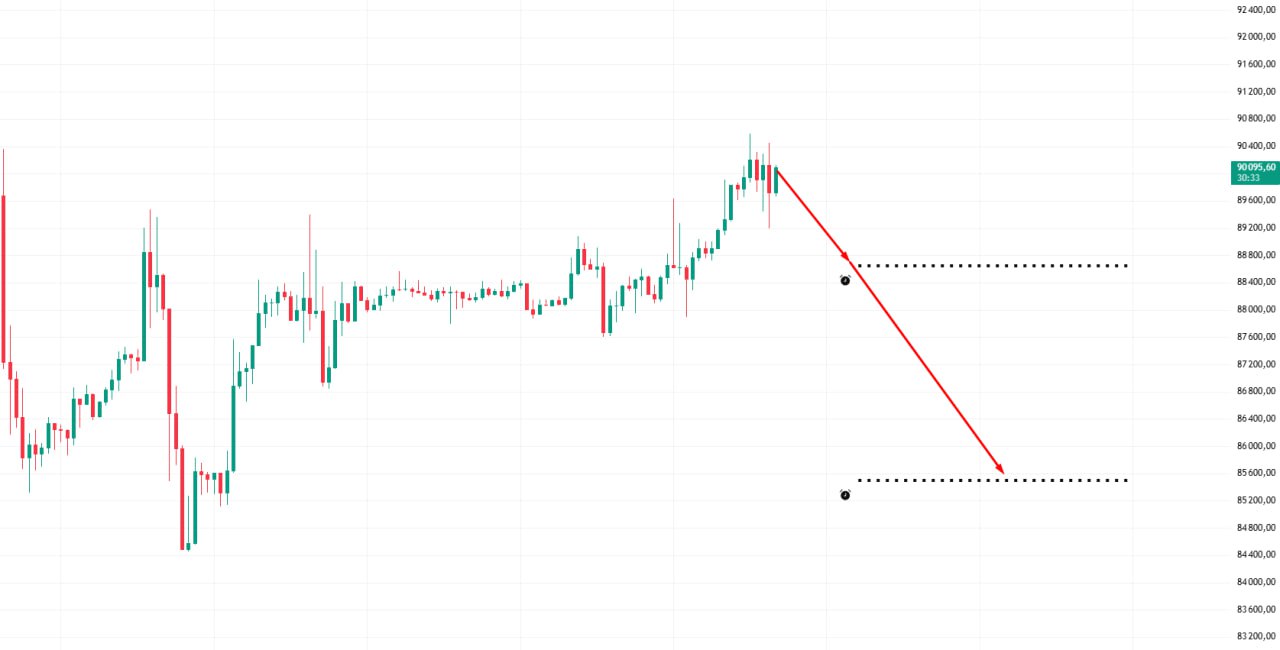The height and width of the screenshot is (650, 1280).
Task: Click the last green candle at the chart's right end
Action: [776, 179]
